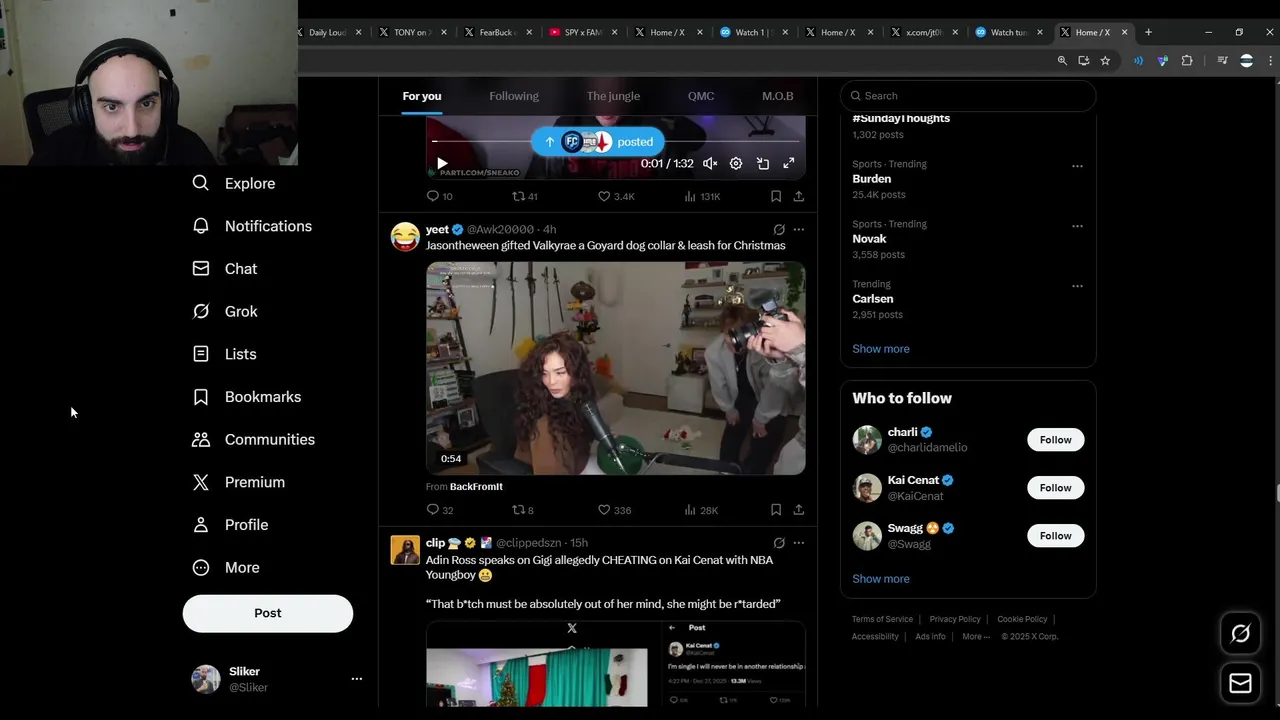Viewport: 1280px width, 720px height.
Task: Bookmark this page with star icon
Action: (1105, 61)
